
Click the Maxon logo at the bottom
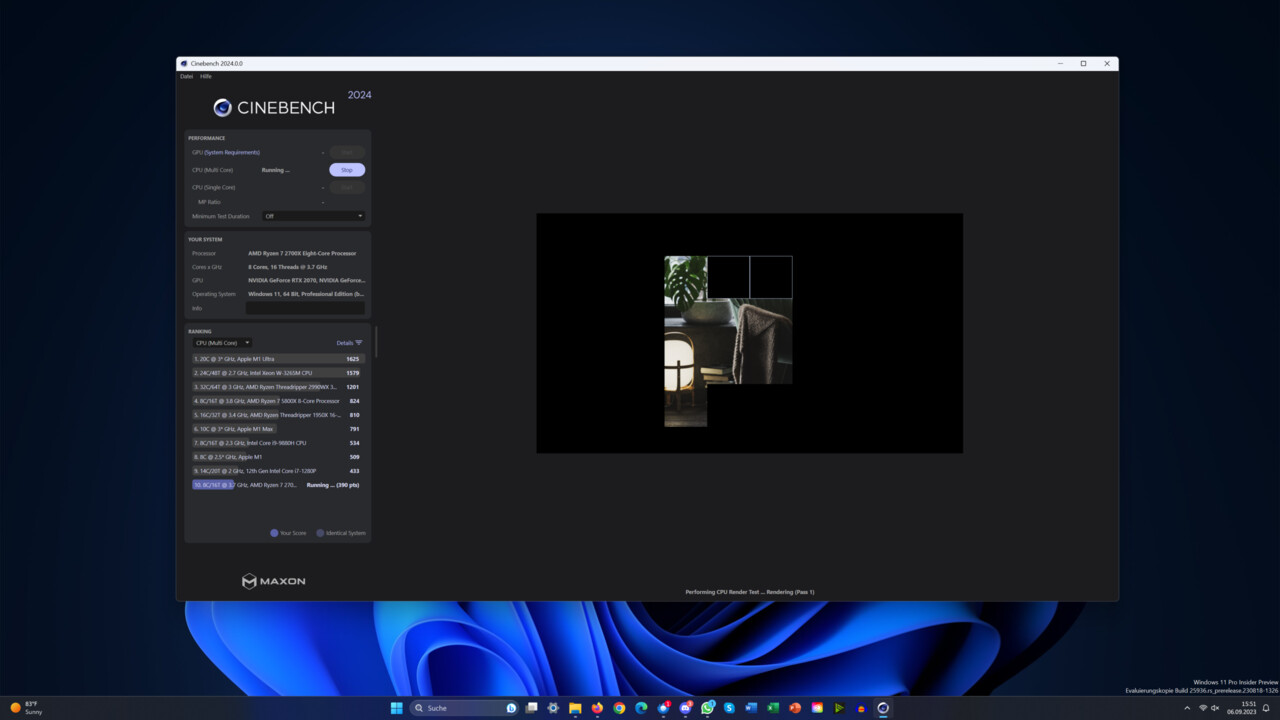coord(274,581)
